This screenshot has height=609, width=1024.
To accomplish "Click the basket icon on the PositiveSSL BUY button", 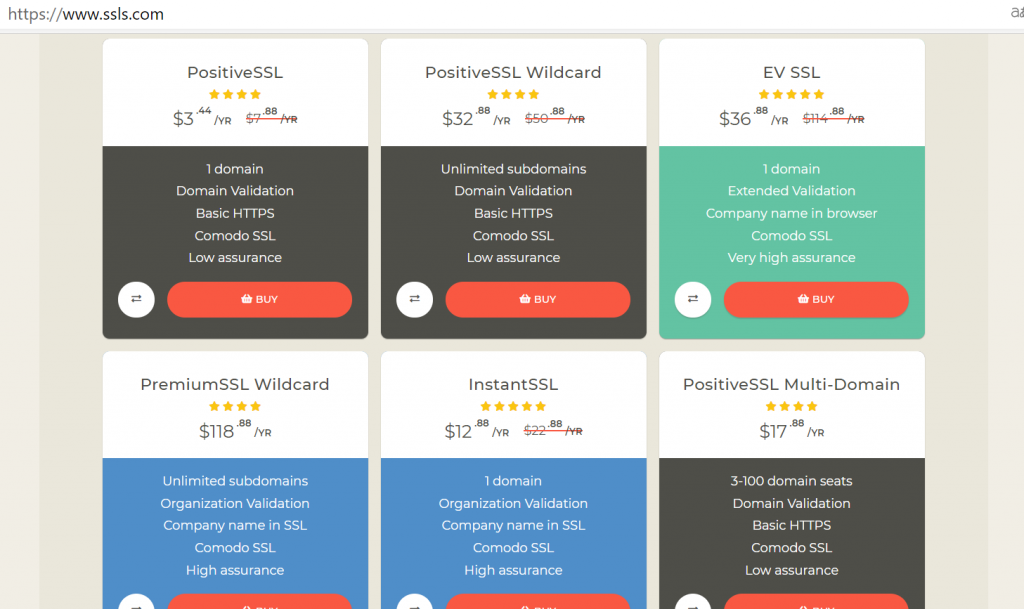I will click(247, 299).
